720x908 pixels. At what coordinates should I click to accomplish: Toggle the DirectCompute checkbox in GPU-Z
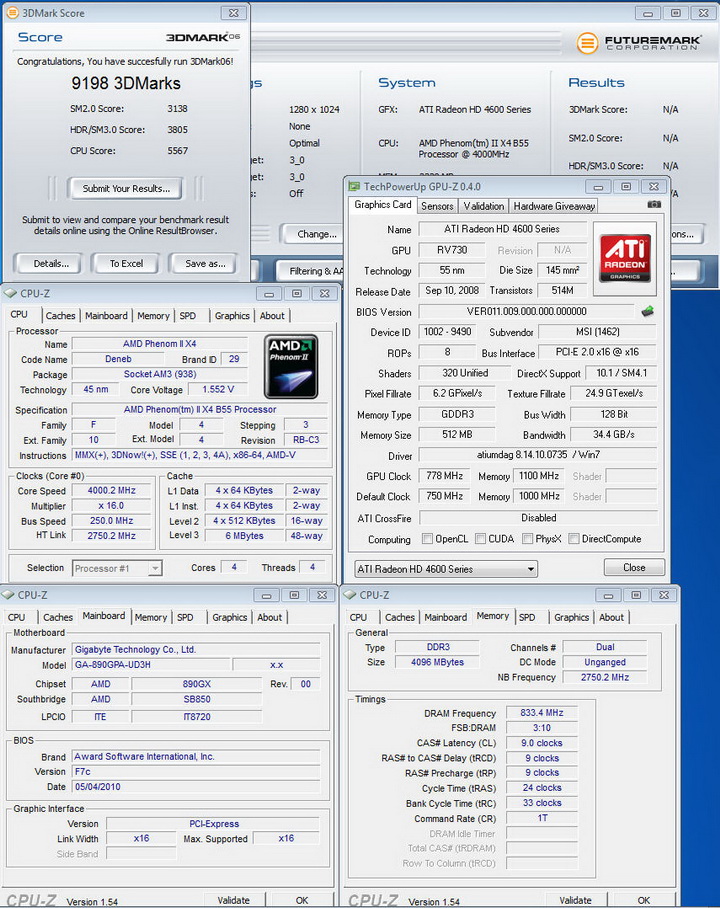tap(574, 539)
